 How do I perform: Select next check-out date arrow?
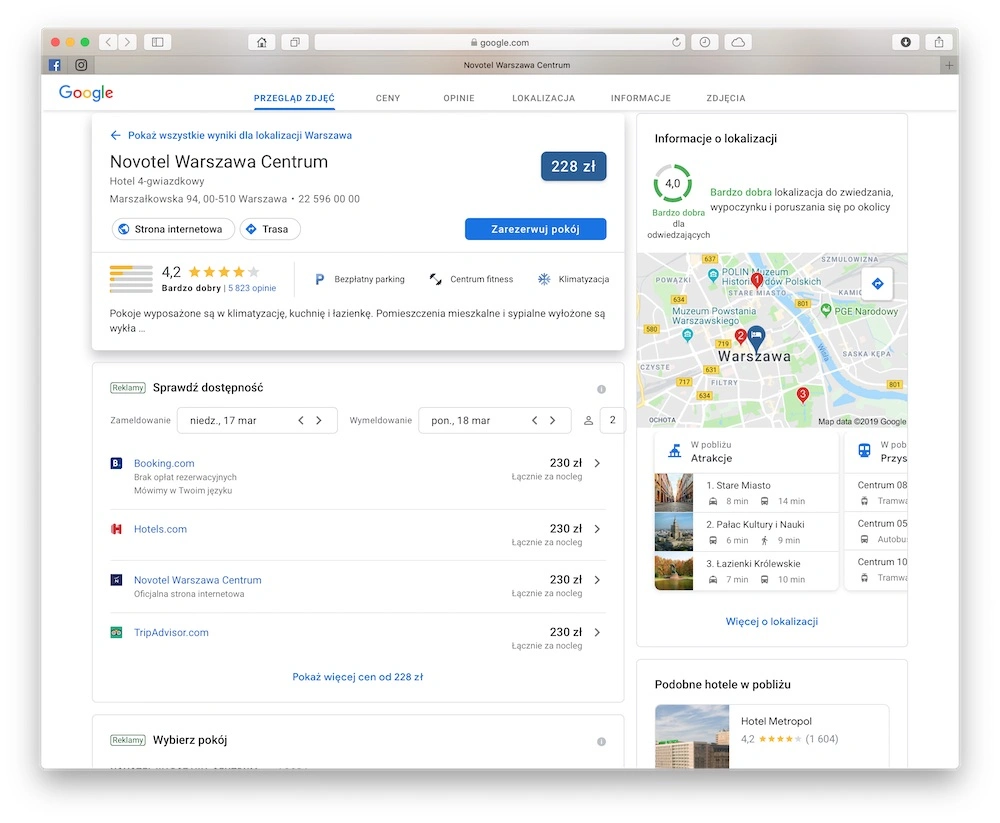coord(552,420)
